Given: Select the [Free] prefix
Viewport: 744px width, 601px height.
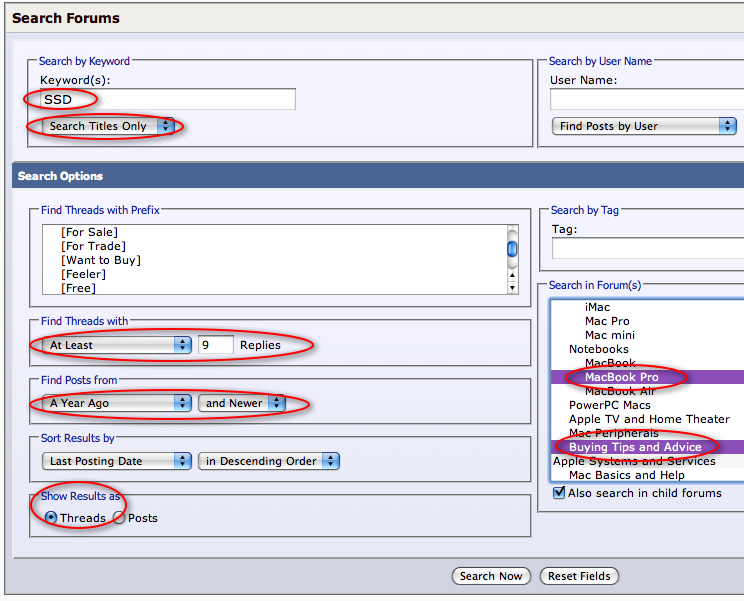Looking at the screenshot, I should pyautogui.click(x=78, y=288).
